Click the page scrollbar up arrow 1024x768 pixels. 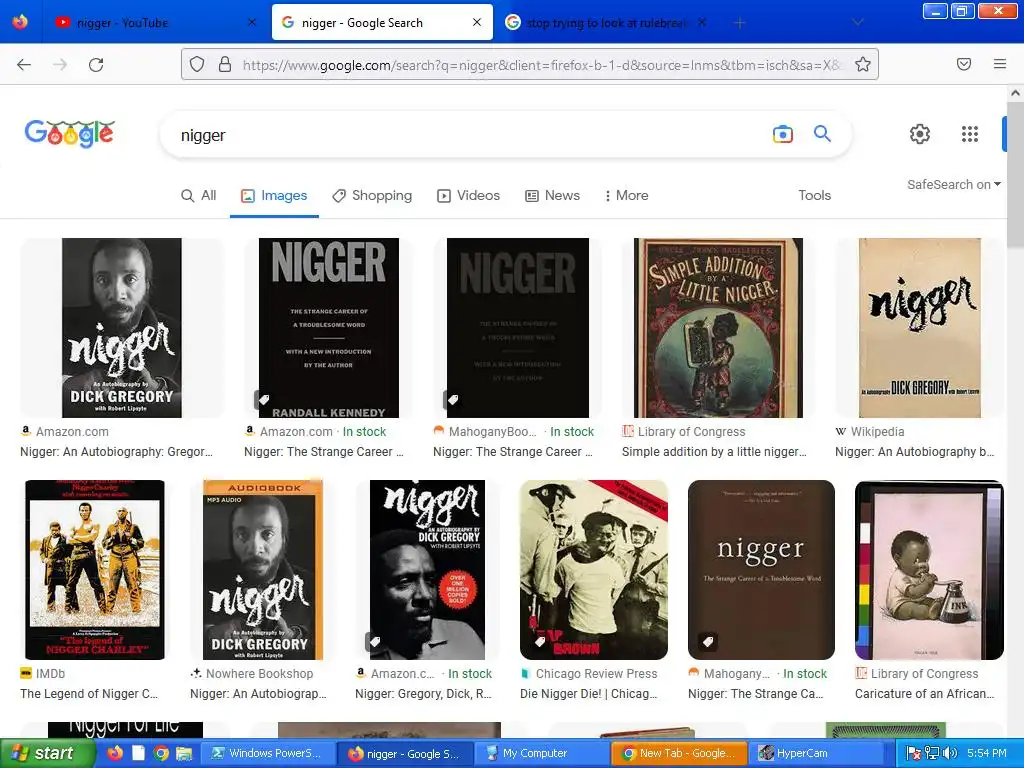1015,93
